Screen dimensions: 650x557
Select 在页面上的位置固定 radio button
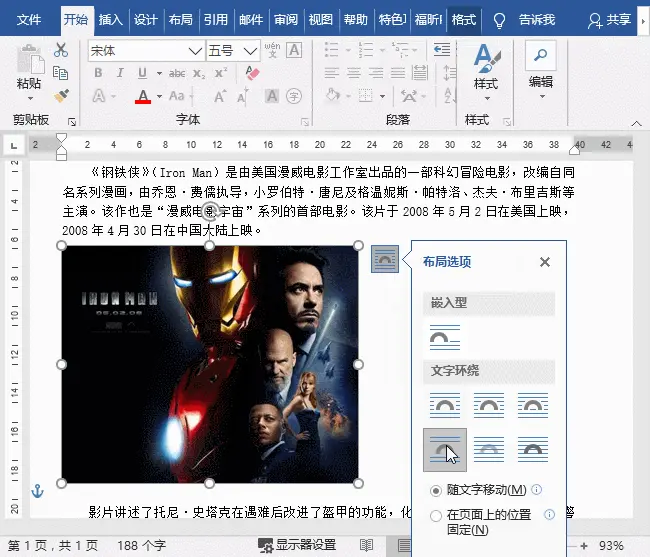coord(436,516)
